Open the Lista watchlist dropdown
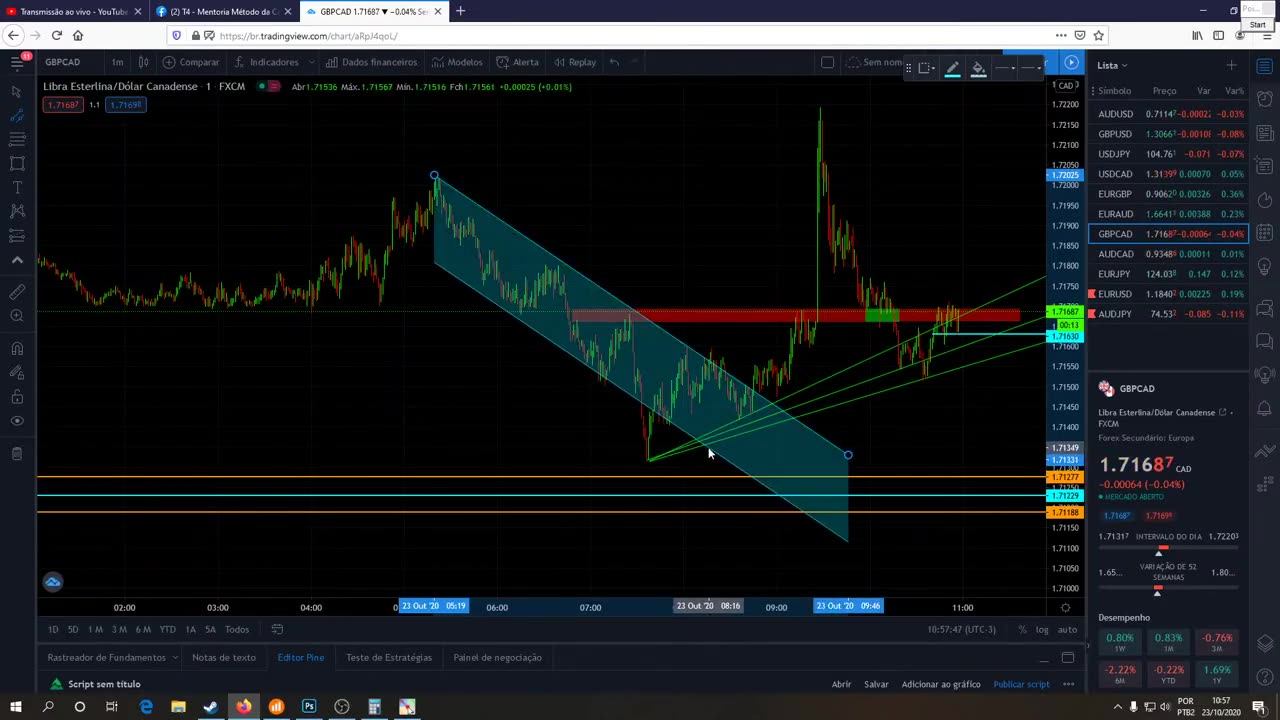Viewport: 1280px width, 720px height. (x=1113, y=65)
